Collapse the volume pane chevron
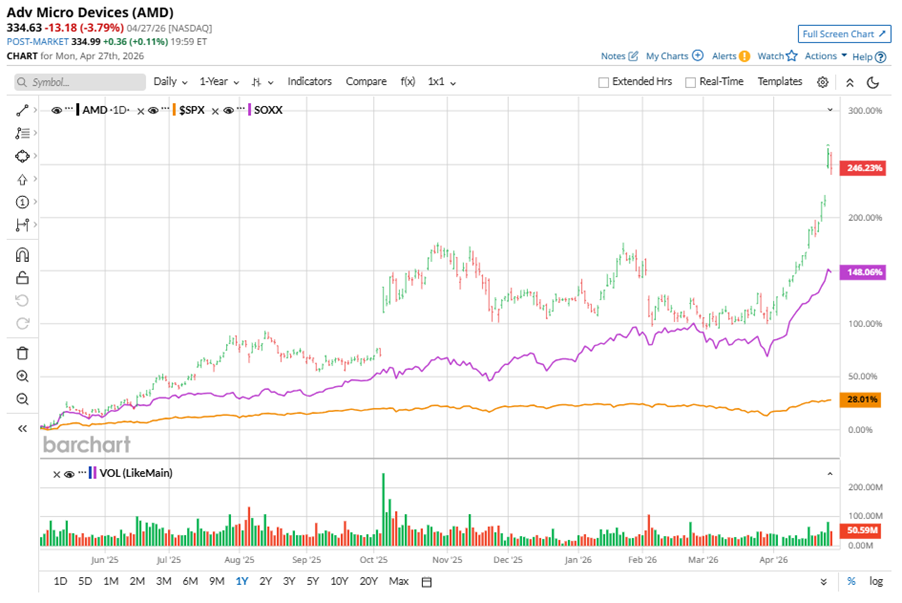 pyautogui.click(x=830, y=474)
